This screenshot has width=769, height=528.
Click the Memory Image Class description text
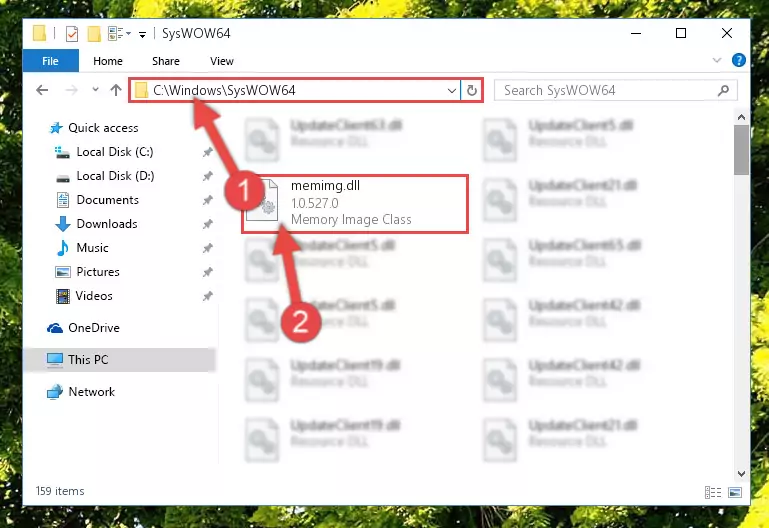point(351,220)
